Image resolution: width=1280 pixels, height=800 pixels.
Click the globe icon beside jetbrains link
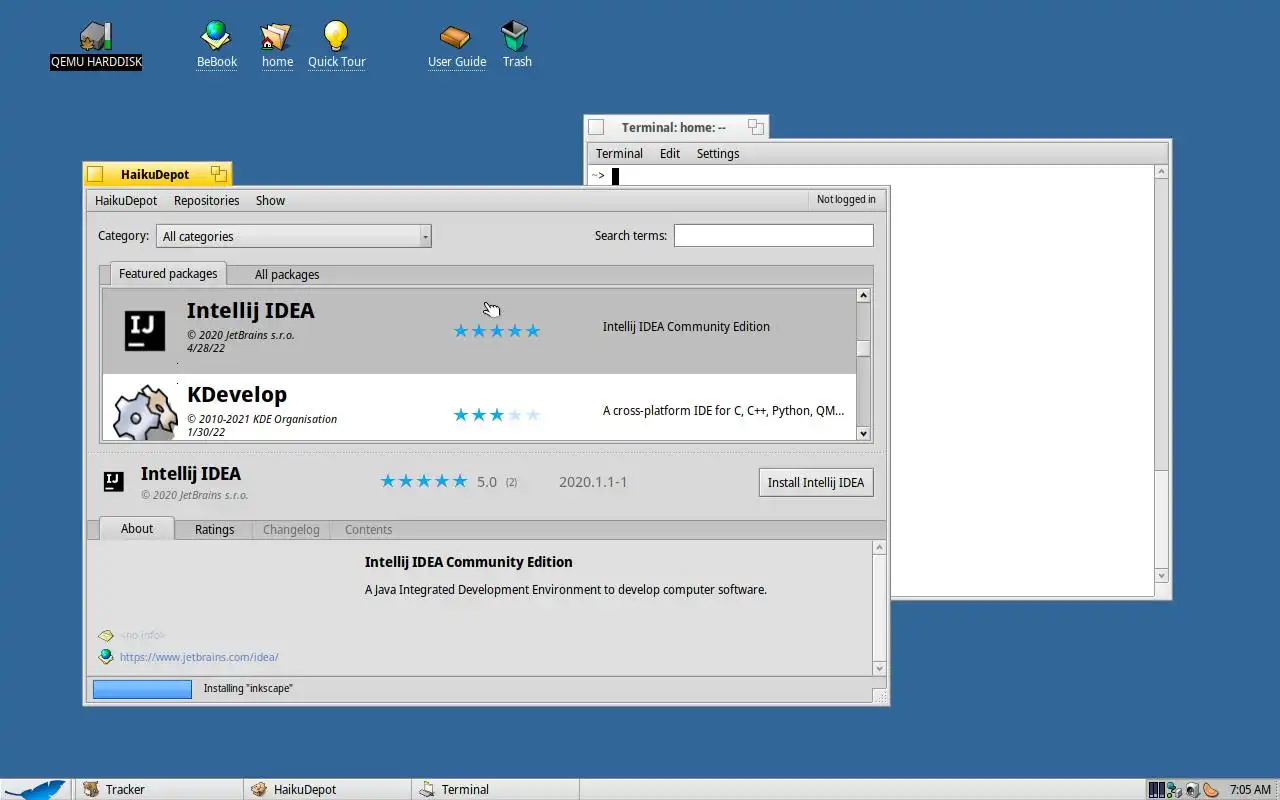click(x=106, y=657)
